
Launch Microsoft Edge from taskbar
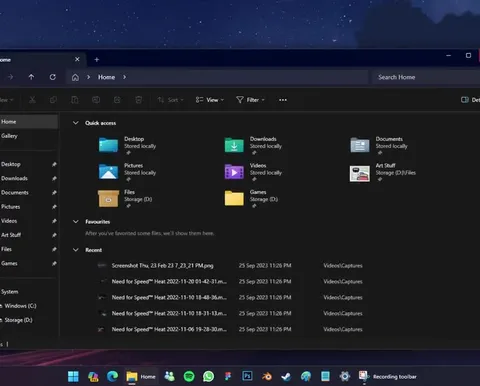pyautogui.click(x=112, y=377)
